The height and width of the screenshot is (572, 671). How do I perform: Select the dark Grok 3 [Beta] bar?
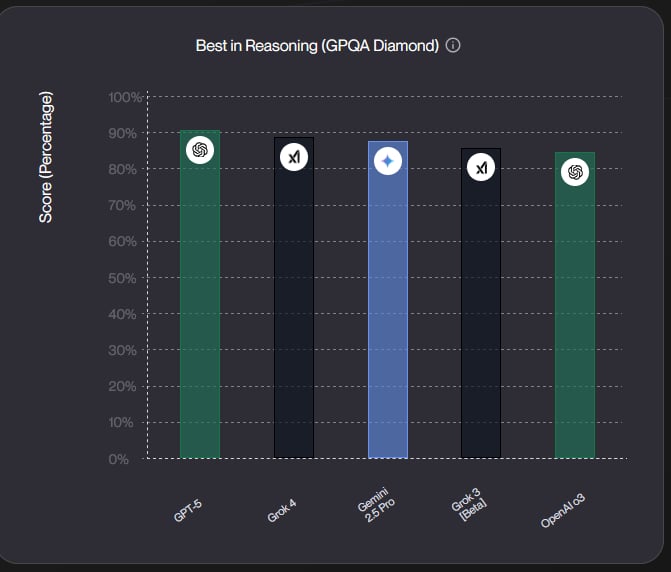pos(481,303)
